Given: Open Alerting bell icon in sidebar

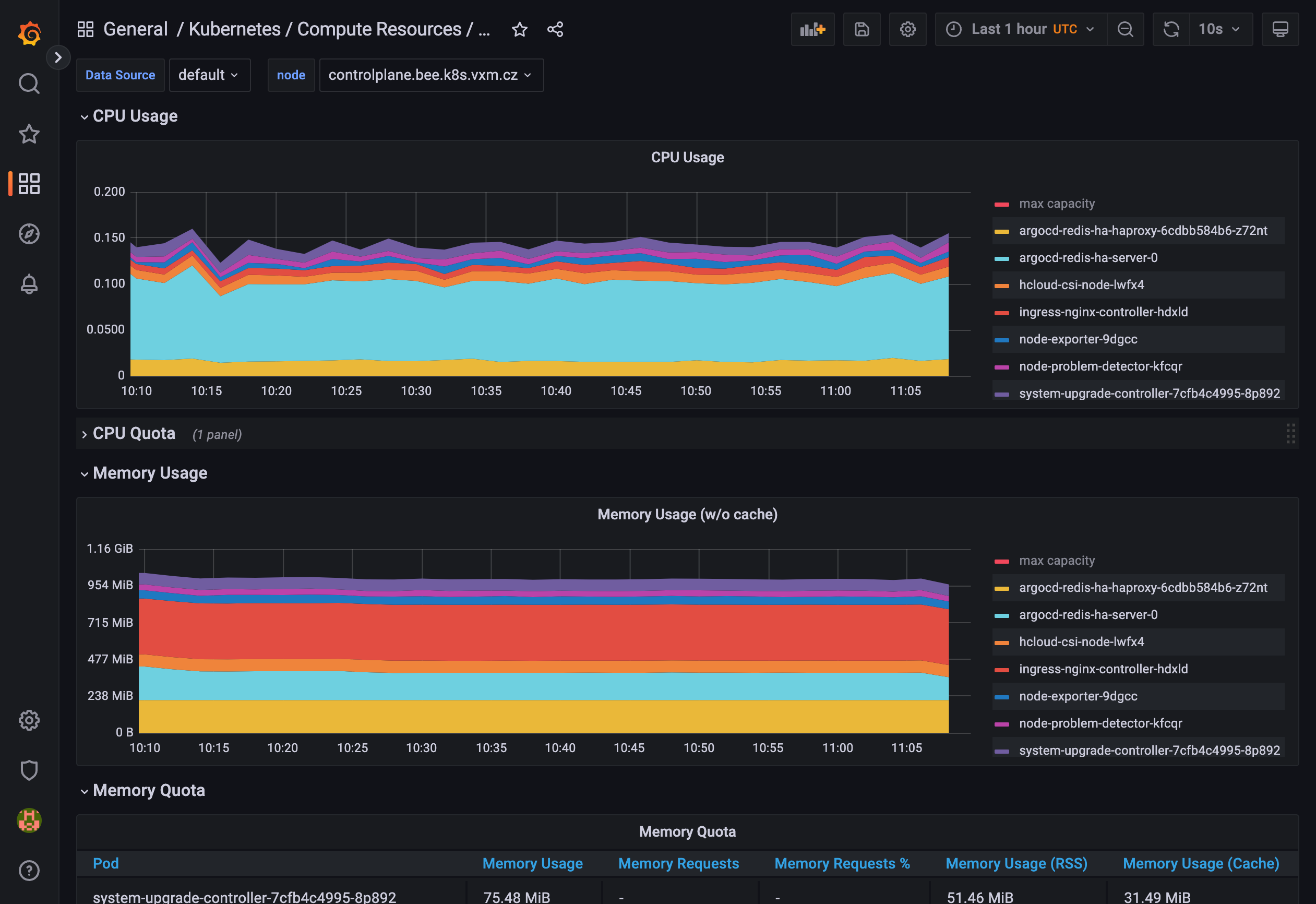Looking at the screenshot, I should point(29,284).
